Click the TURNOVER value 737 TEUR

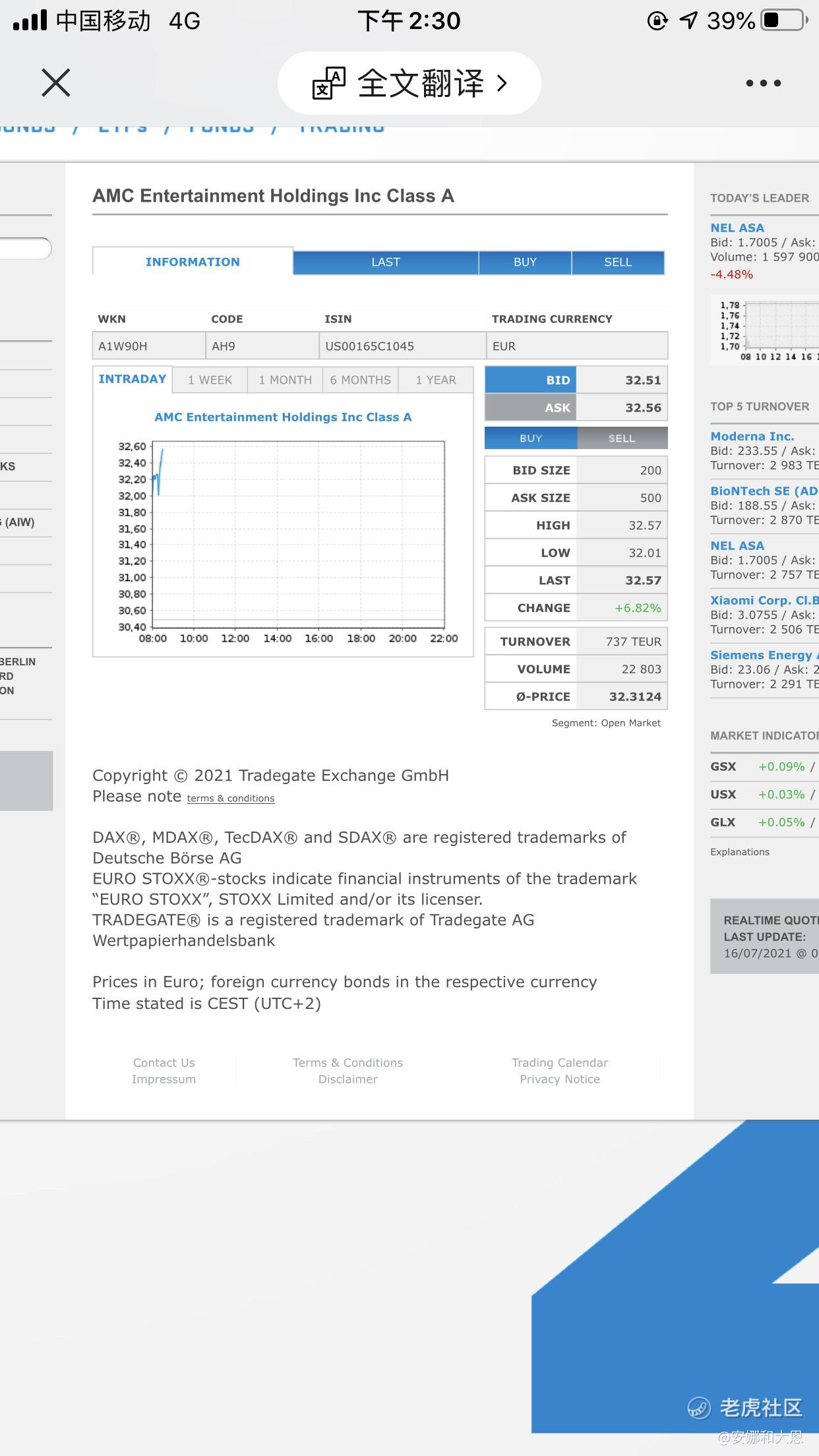(x=633, y=642)
